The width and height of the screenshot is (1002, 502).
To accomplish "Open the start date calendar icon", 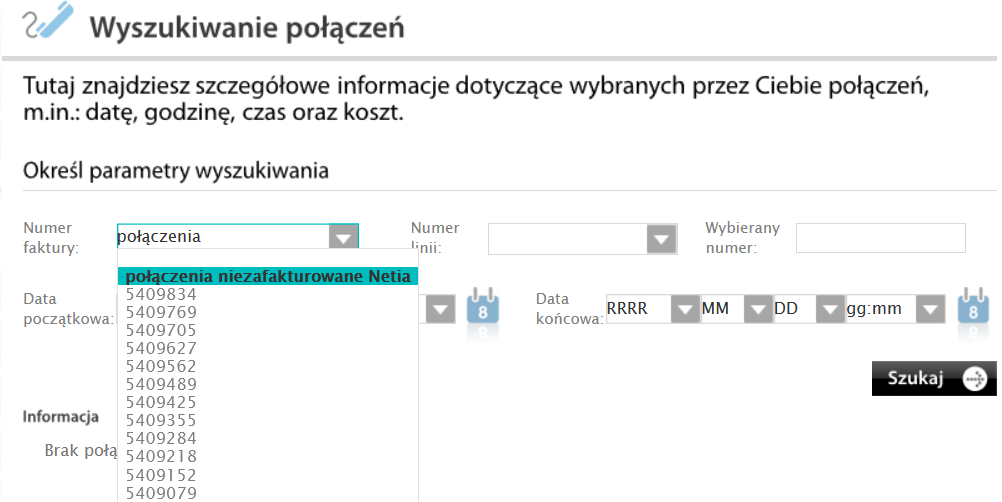I will point(483,307).
